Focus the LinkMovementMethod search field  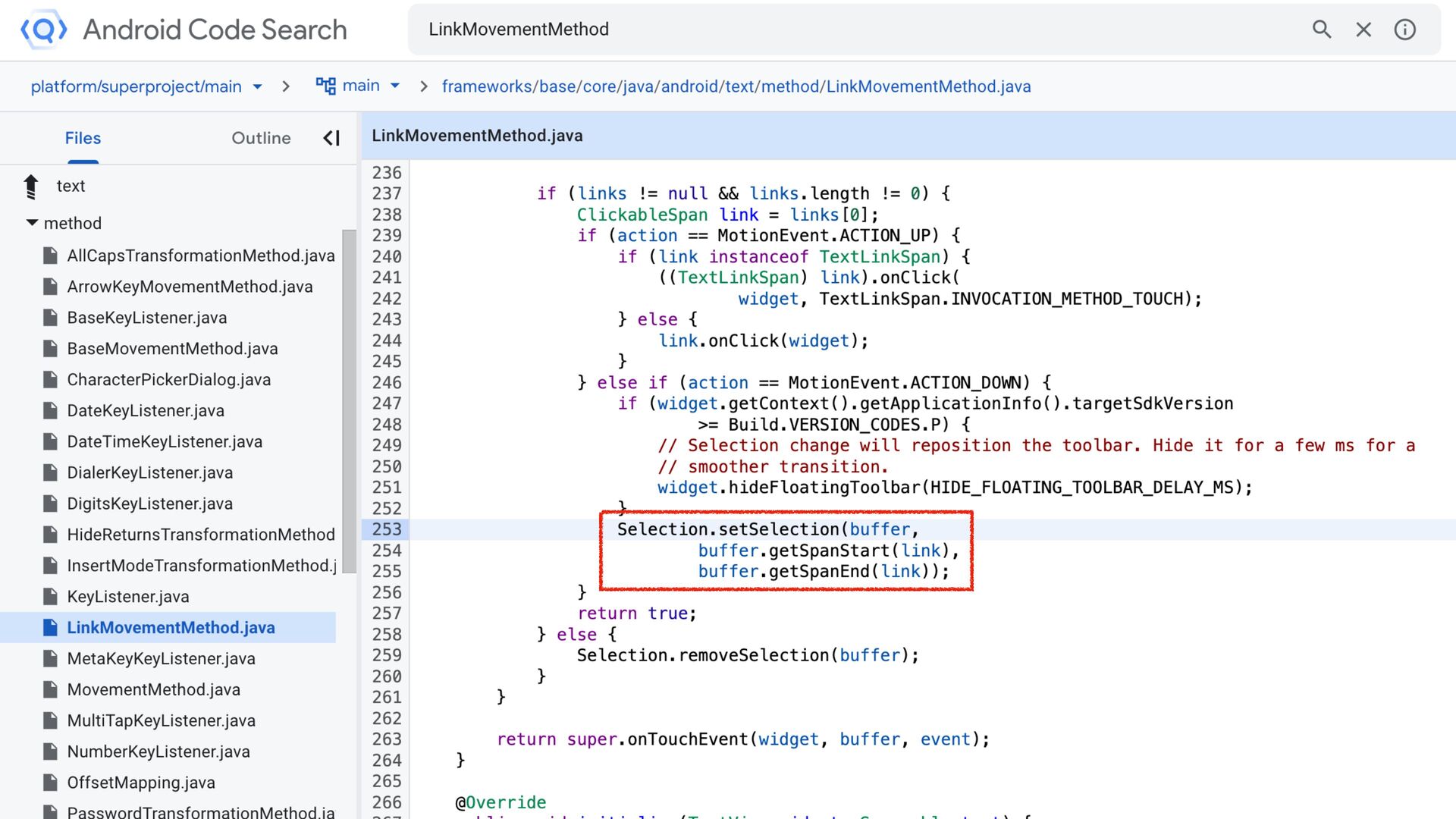(834, 30)
